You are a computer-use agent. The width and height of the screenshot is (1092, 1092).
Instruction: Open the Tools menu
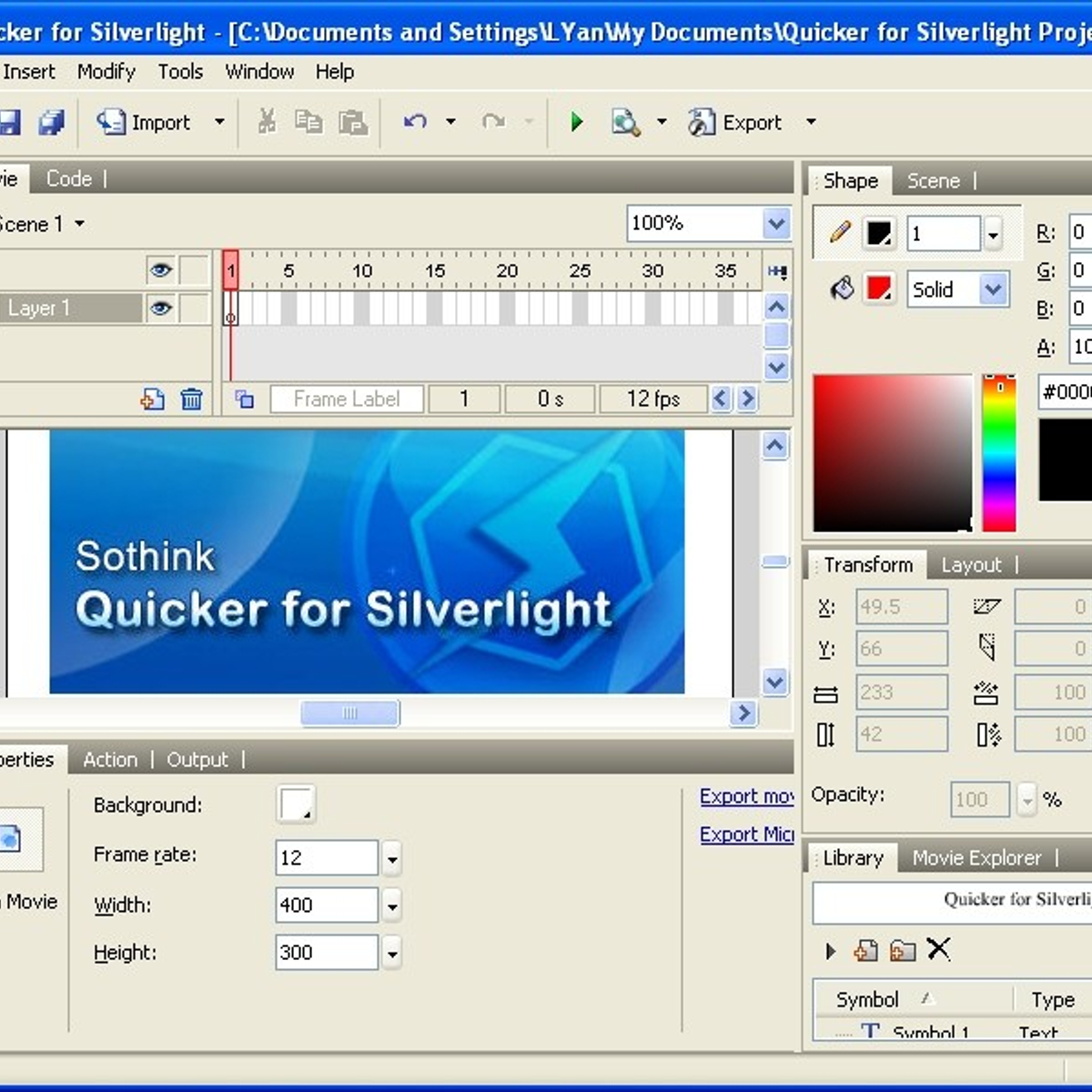click(180, 72)
